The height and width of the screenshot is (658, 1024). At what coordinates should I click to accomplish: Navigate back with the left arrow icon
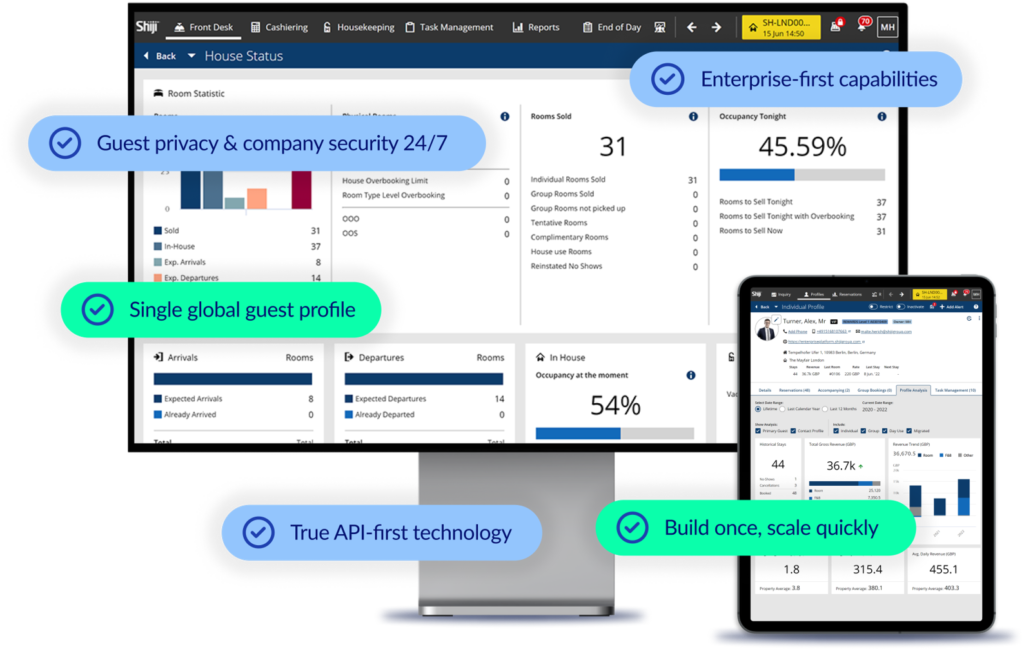pyautogui.click(x=691, y=27)
